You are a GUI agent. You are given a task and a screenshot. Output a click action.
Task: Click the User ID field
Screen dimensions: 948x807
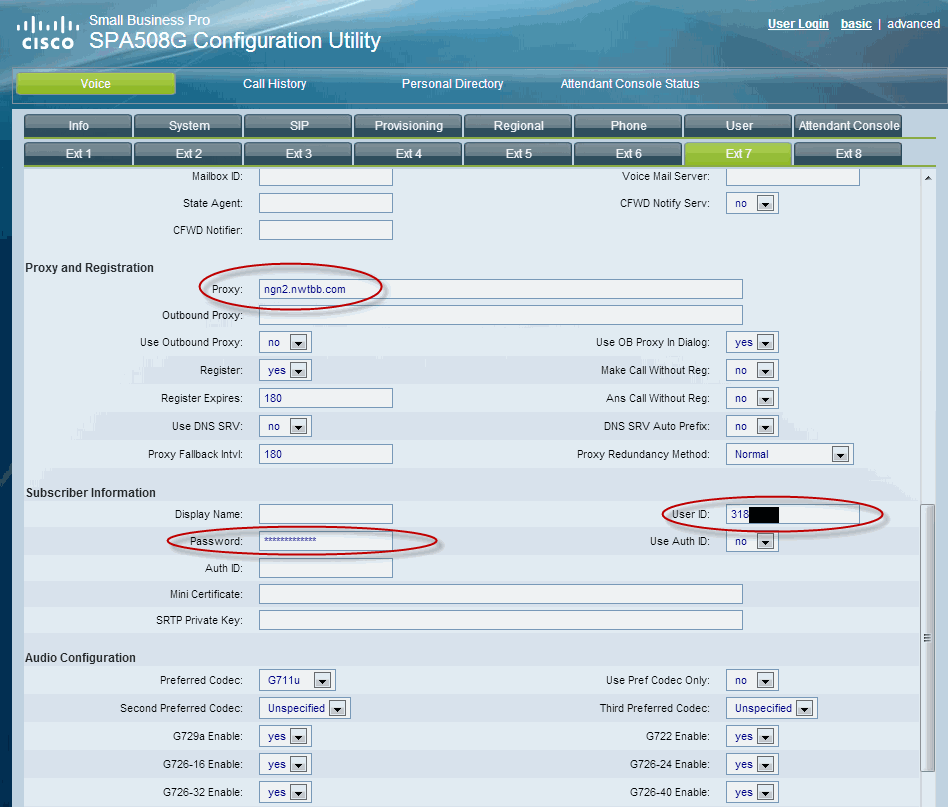point(793,514)
